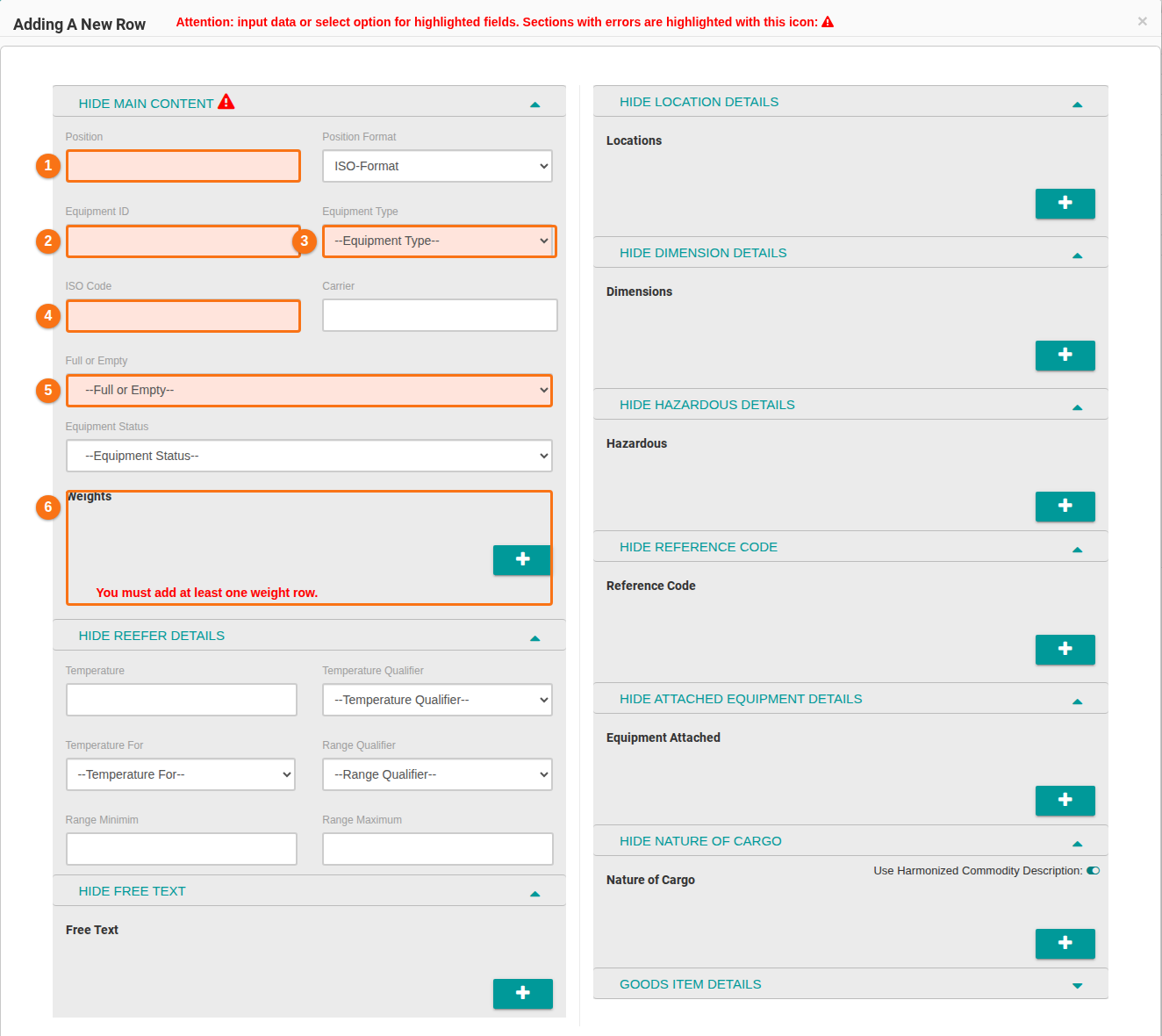
Task: Focus the Carrier input field
Action: coord(440,315)
